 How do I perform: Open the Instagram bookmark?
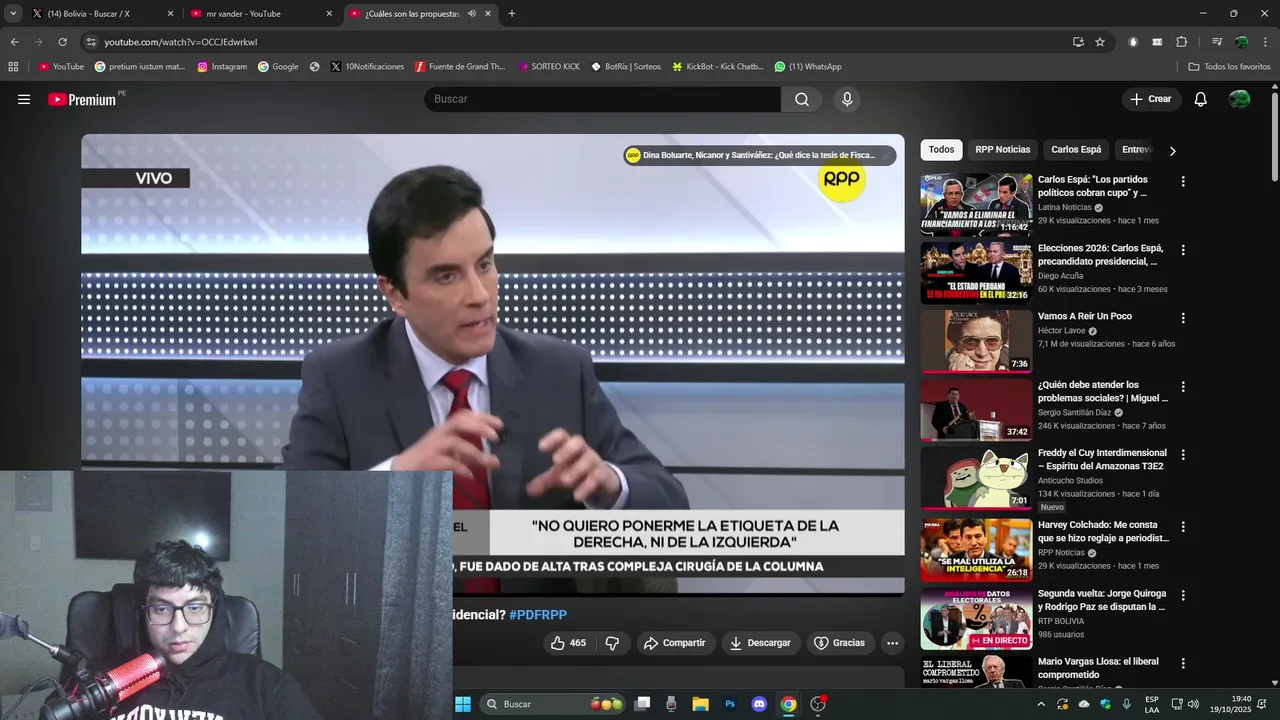[222, 67]
